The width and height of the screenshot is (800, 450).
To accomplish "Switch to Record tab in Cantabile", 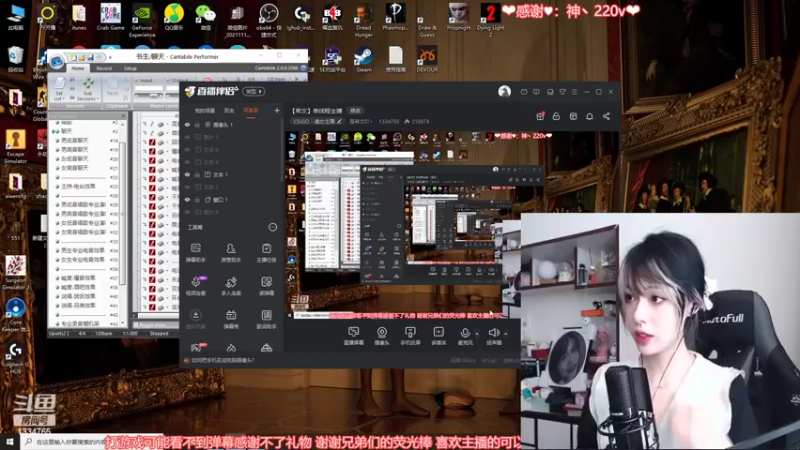I will [x=104, y=68].
